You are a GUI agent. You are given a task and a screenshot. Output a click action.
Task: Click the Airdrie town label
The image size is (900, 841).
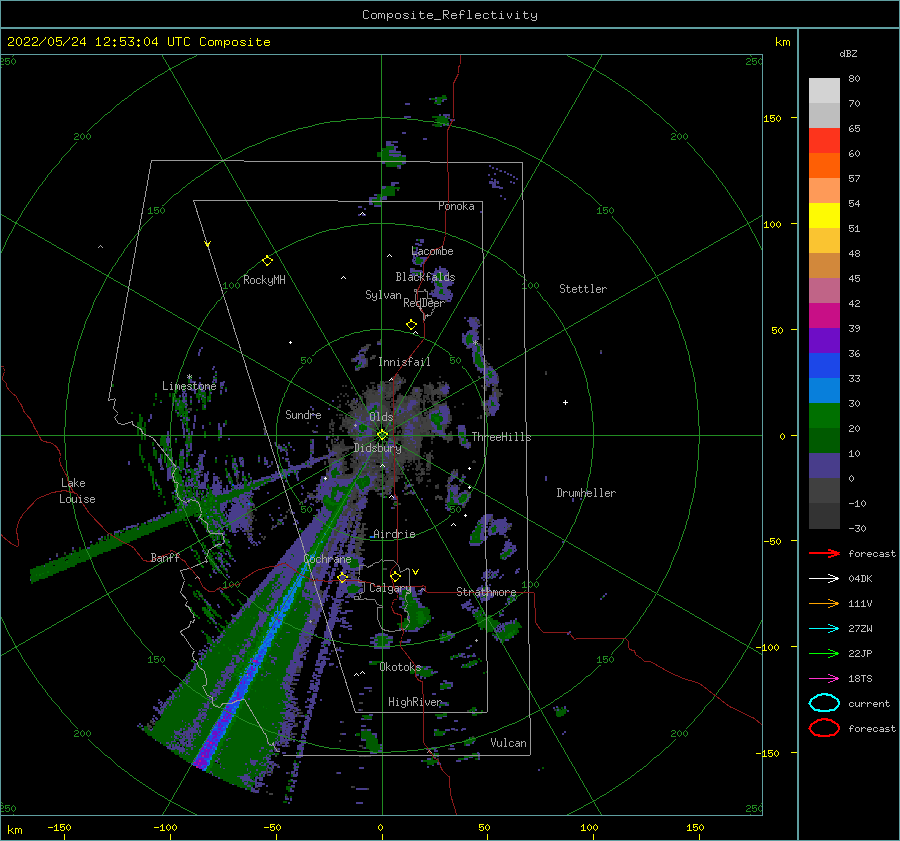[x=394, y=534]
